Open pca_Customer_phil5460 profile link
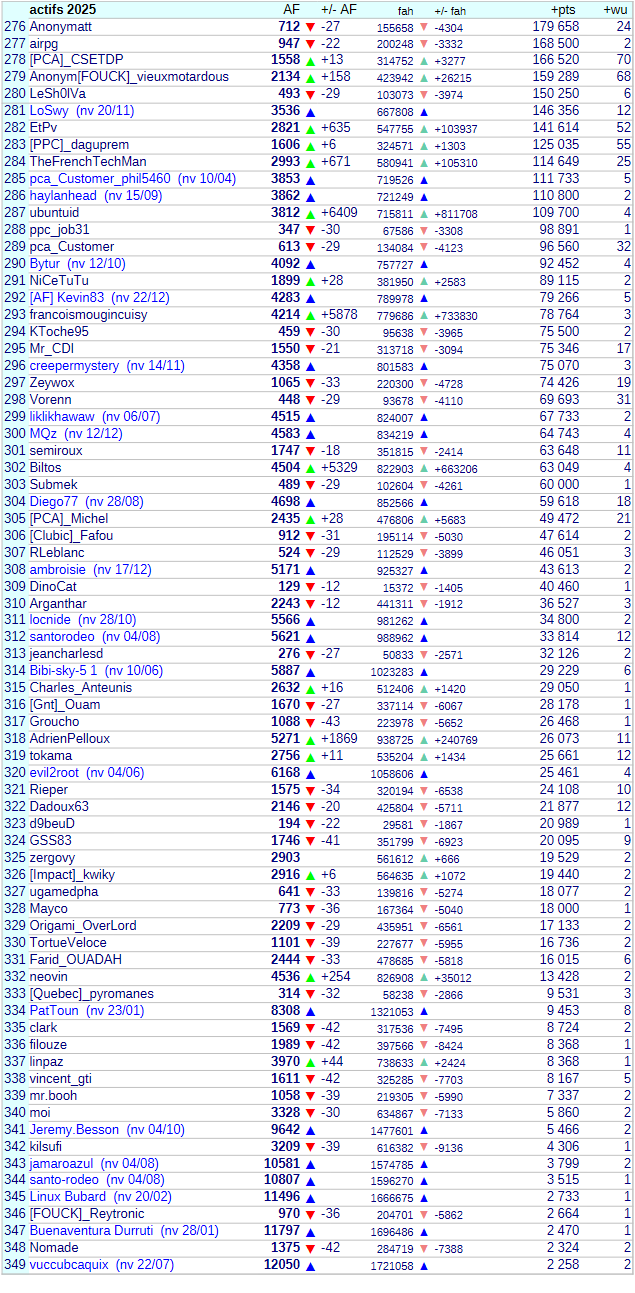 [x=100, y=179]
